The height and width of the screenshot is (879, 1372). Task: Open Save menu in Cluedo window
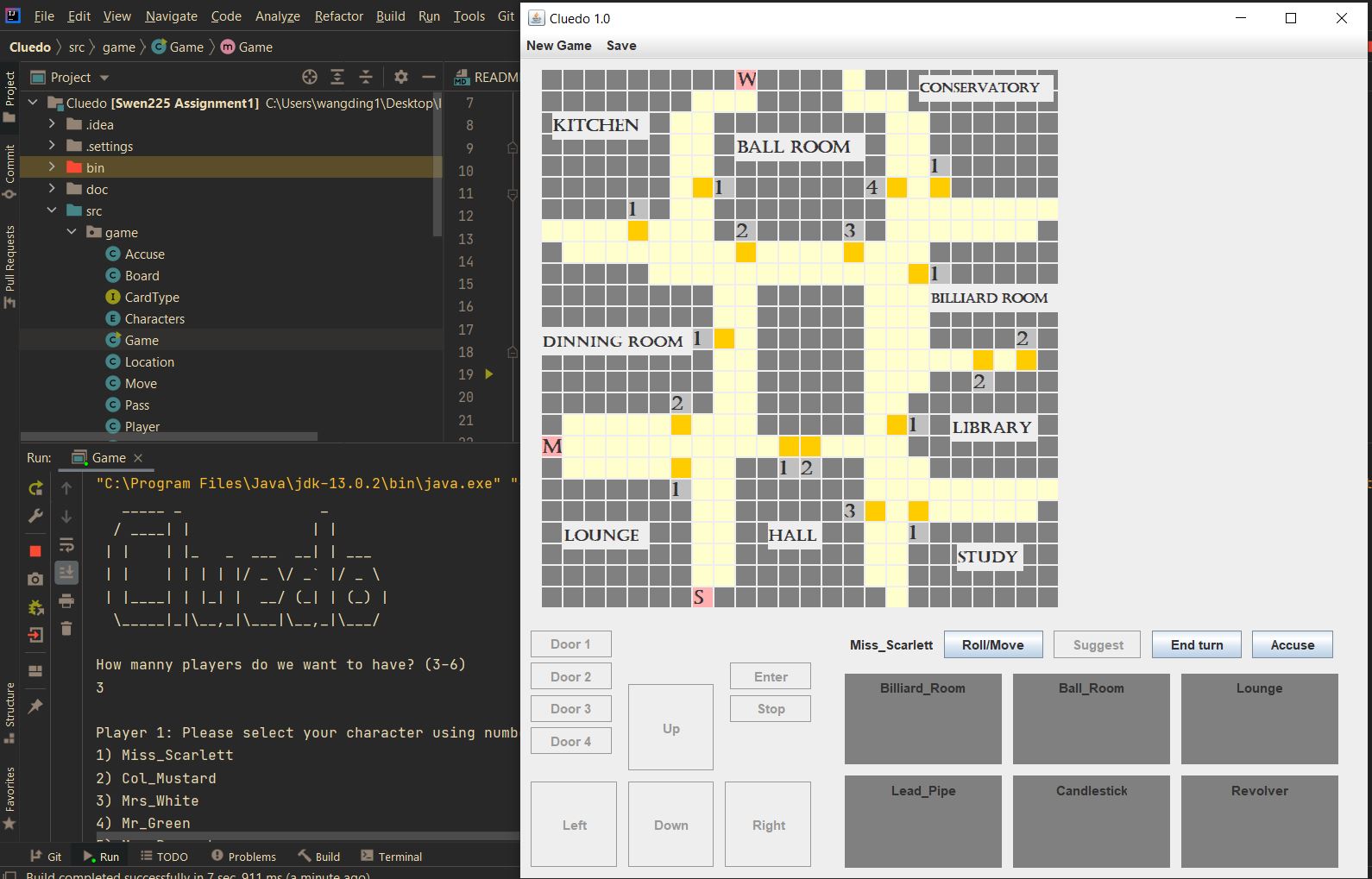(621, 46)
